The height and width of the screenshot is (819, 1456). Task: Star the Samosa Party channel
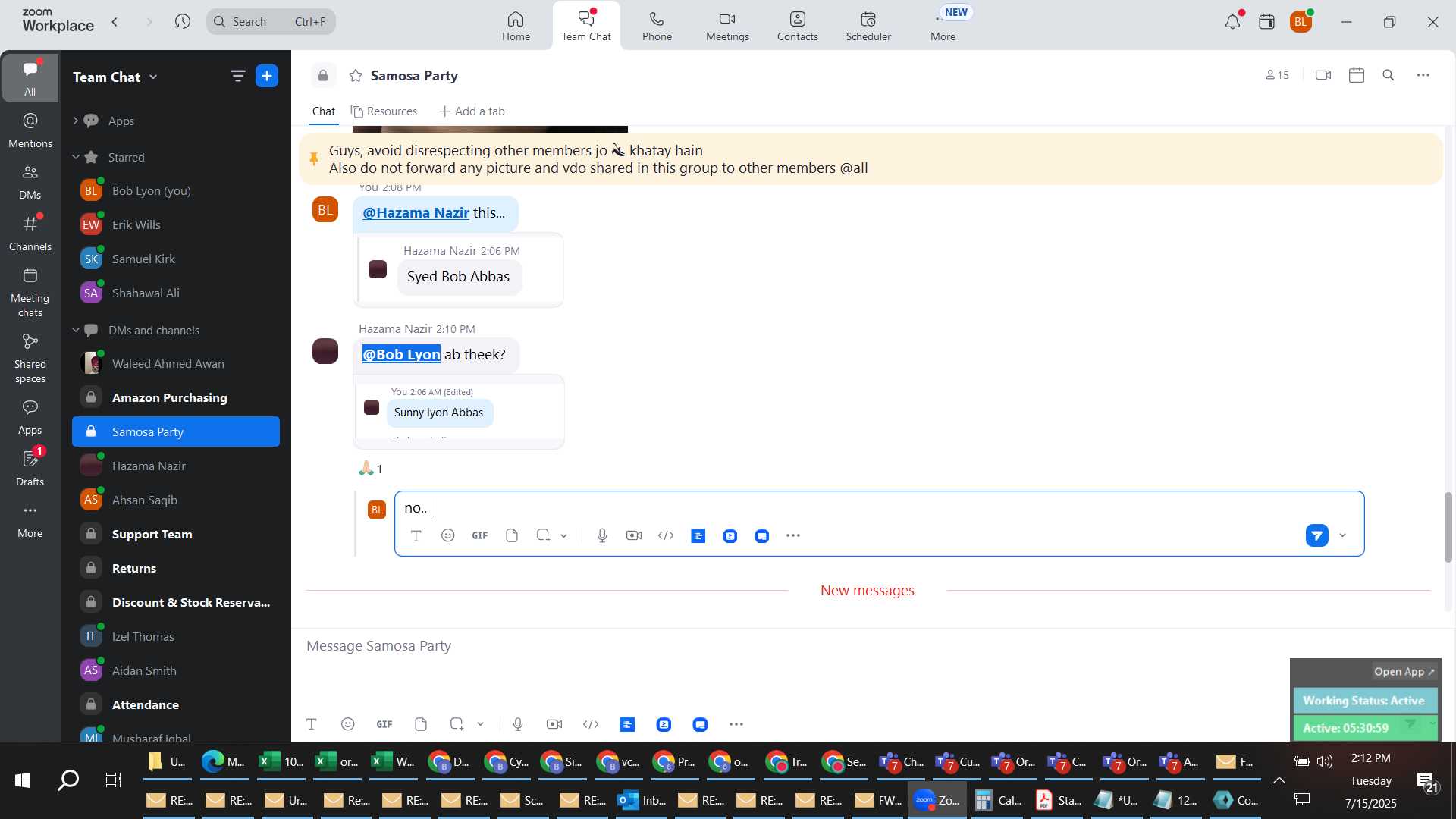pyautogui.click(x=356, y=75)
